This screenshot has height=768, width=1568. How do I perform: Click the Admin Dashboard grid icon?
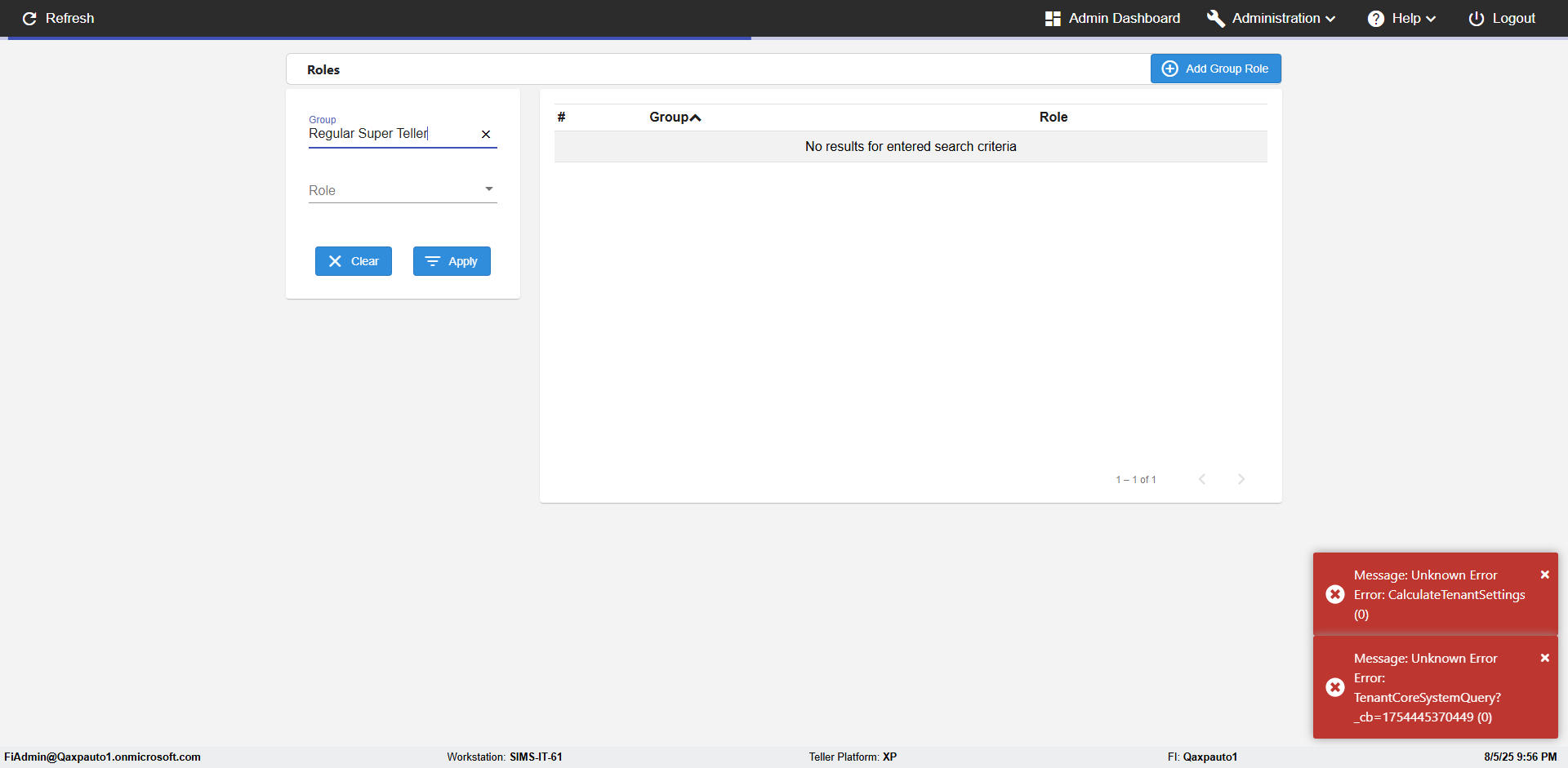(x=1053, y=18)
